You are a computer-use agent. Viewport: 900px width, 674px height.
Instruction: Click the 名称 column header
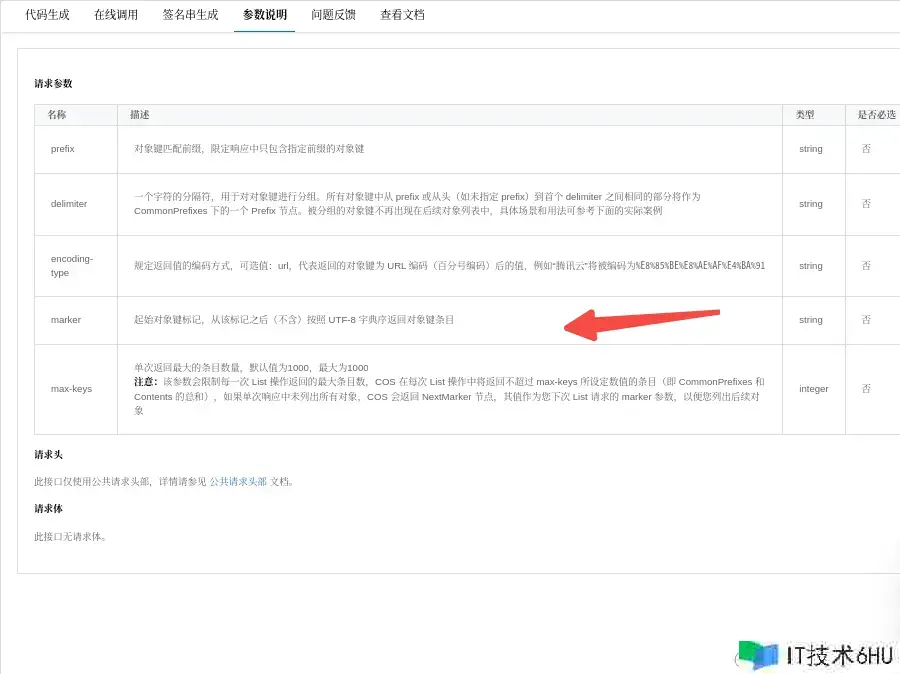(57, 115)
